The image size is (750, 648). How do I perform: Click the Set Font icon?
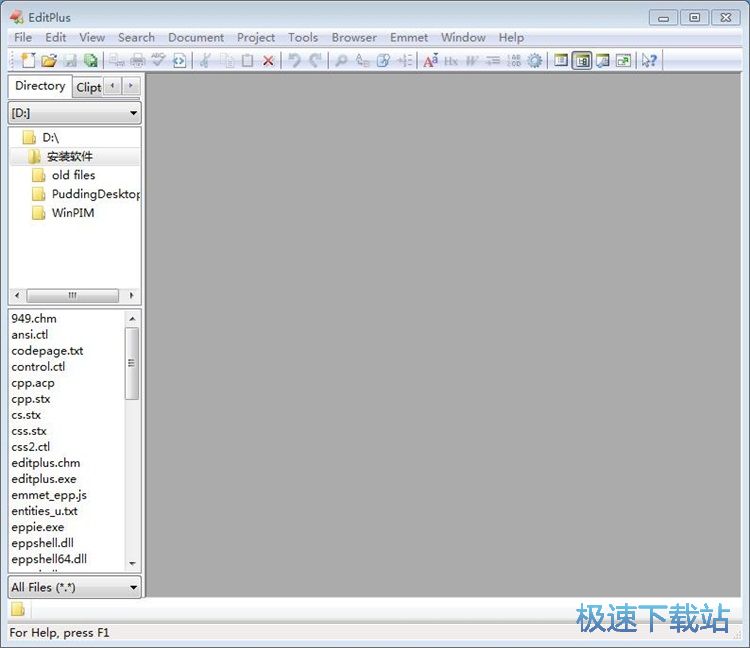pos(430,61)
